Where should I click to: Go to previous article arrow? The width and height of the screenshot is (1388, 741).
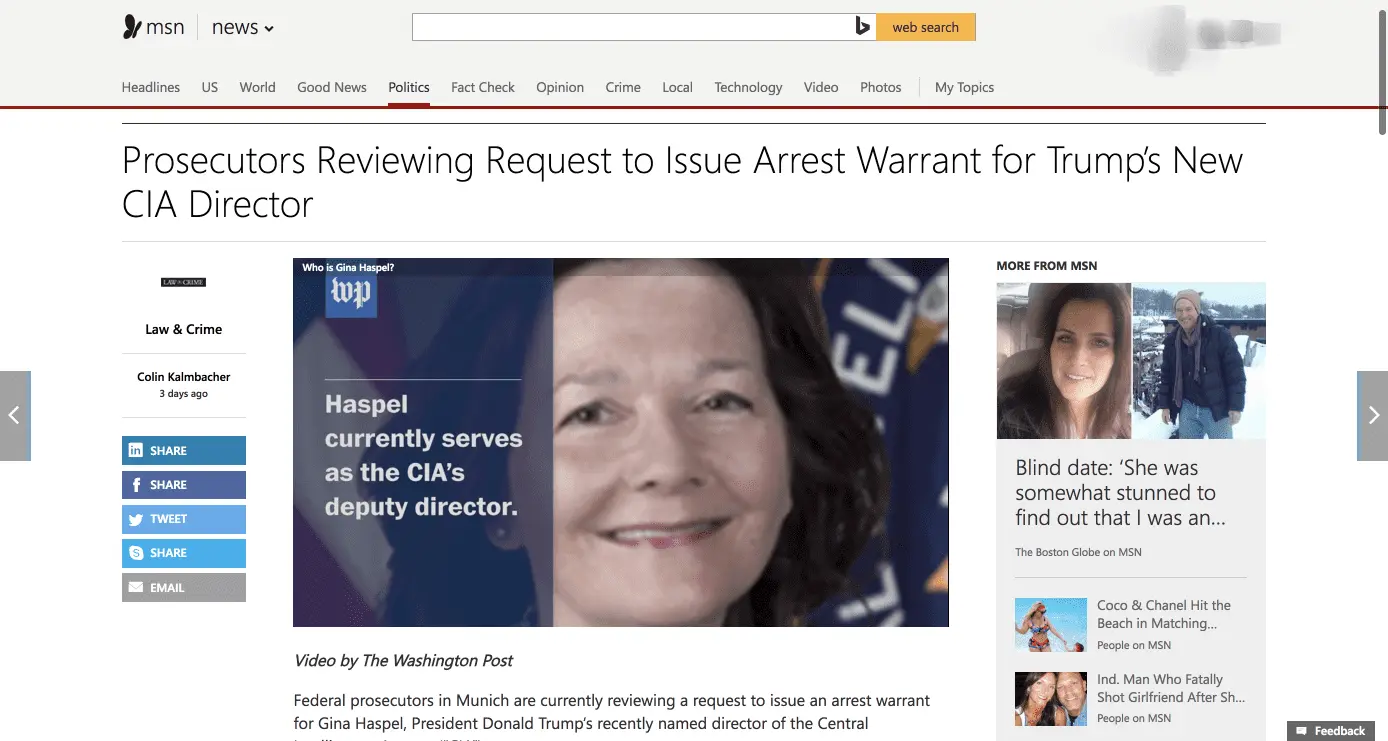pos(15,416)
